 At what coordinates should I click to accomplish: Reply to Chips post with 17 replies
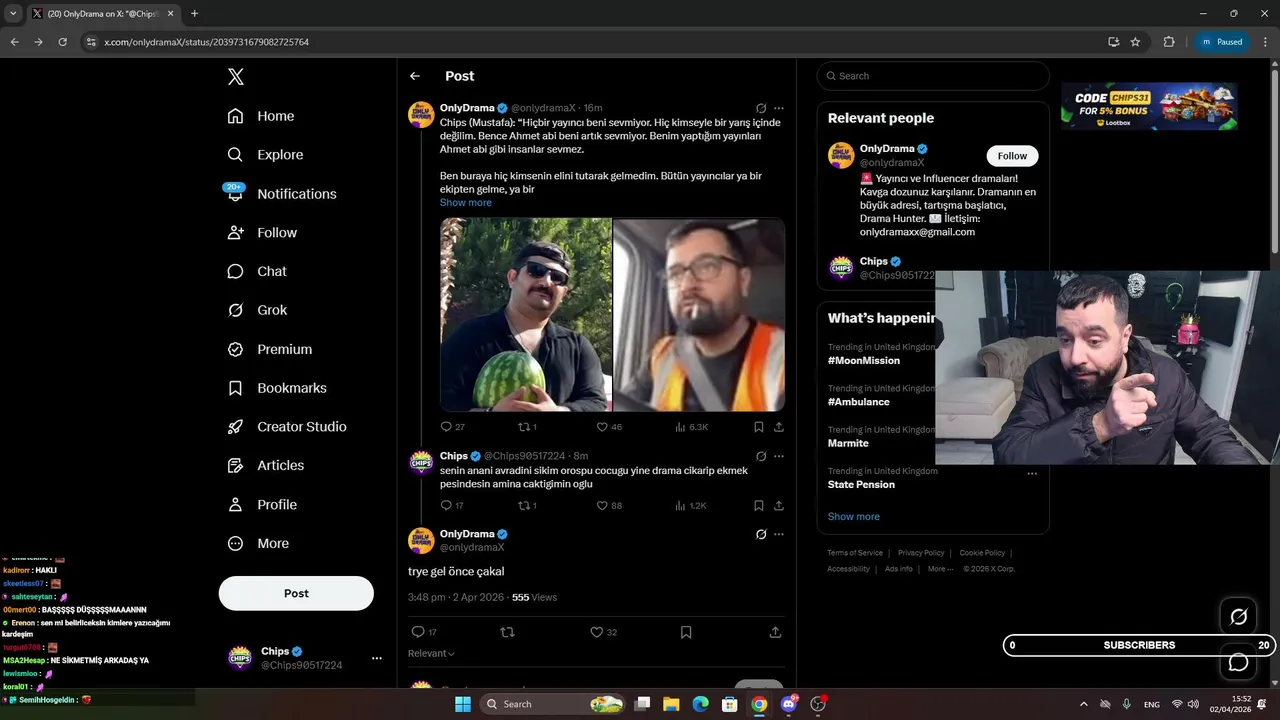tap(447, 506)
